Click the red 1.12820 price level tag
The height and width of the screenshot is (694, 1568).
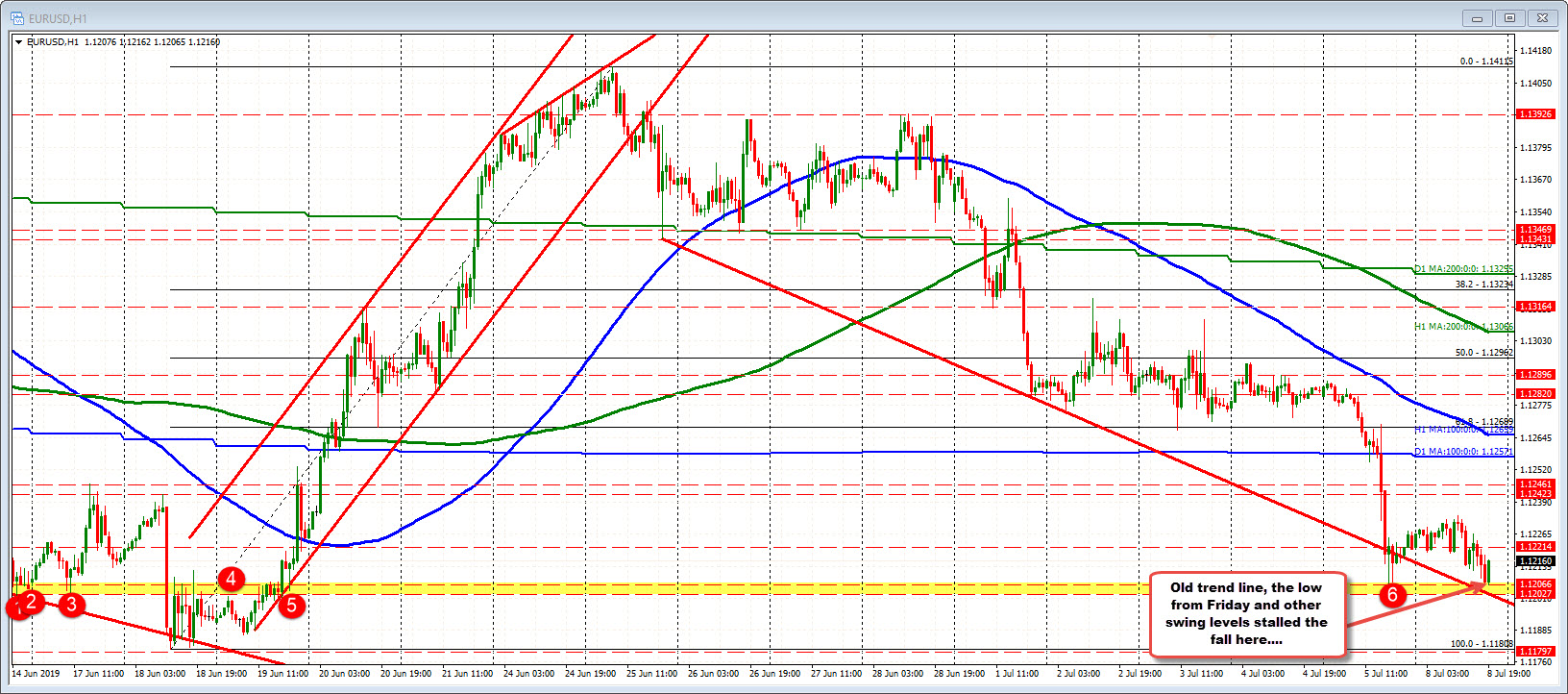click(1535, 394)
